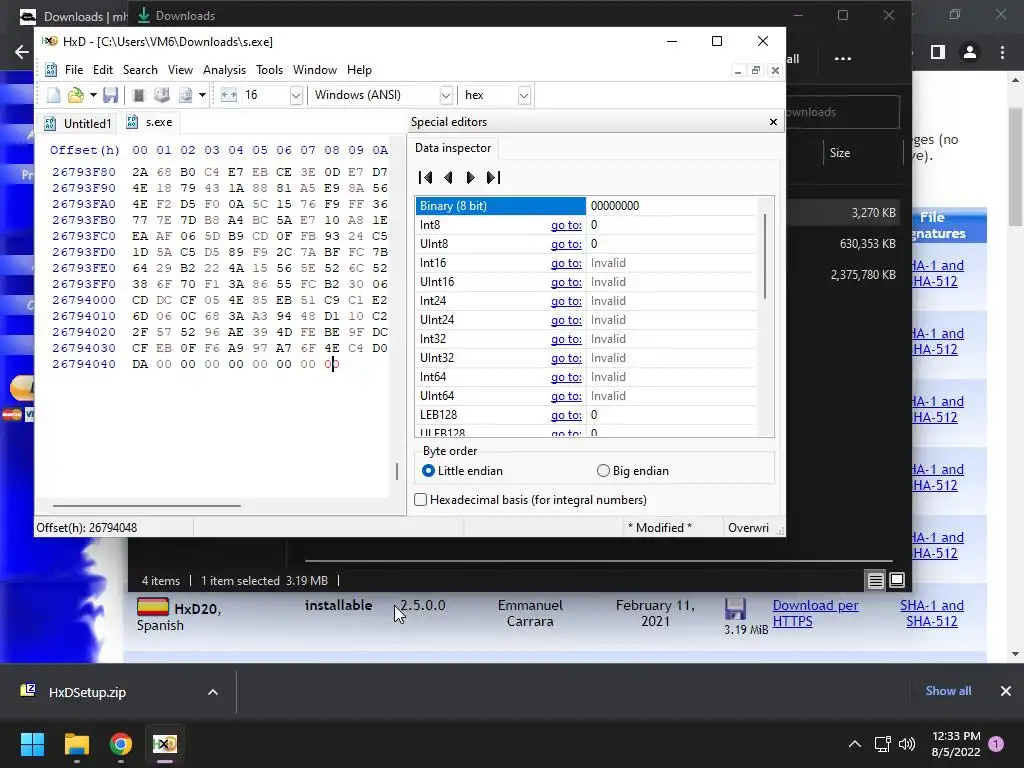The image size is (1024, 768).
Task: Click the Size column header in Downloads window
Action: tap(840, 153)
